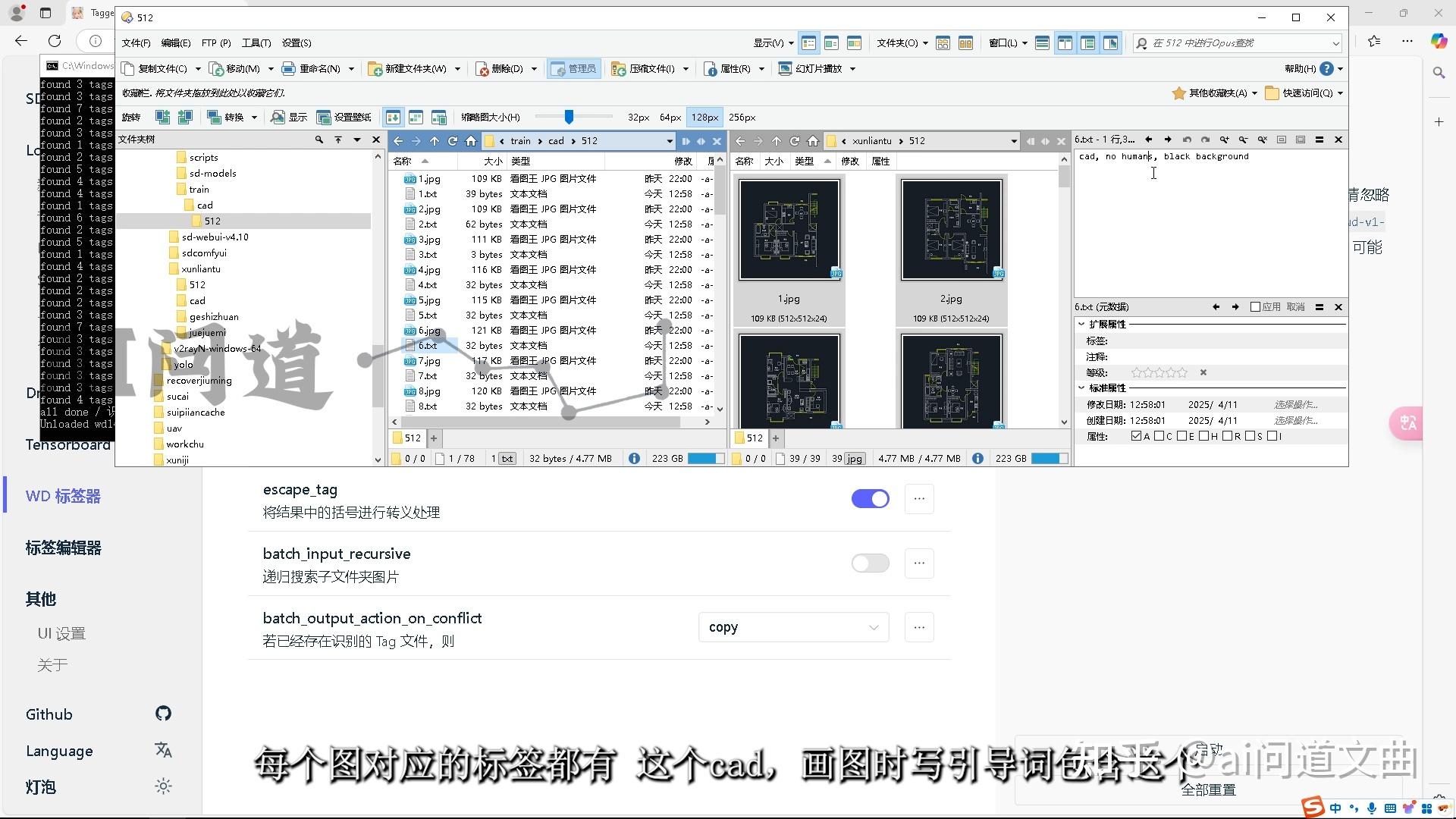Open the batch_output_action_on_conflict copy dropdown
Viewport: 1456px width, 819px height.
793,628
